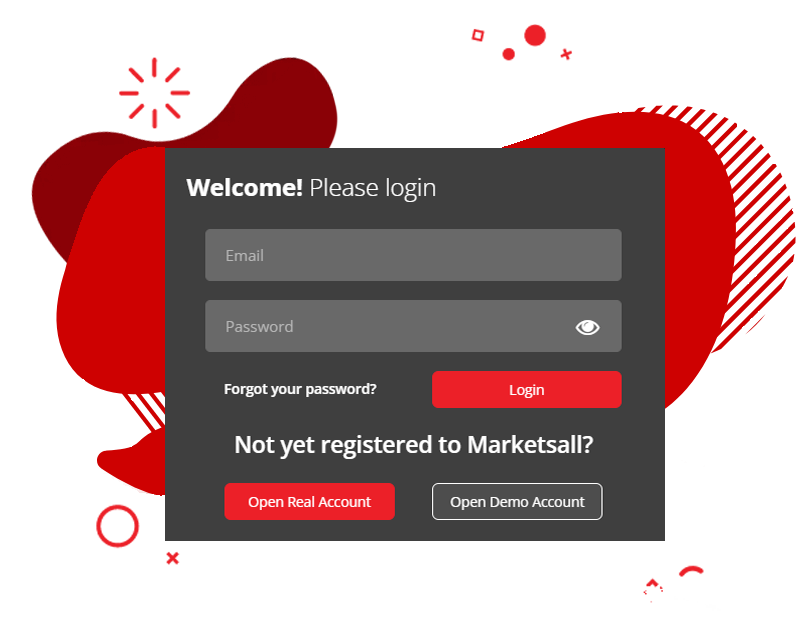Choose Open Real Account
Viewport: 812px width, 625px height.
pyautogui.click(x=309, y=501)
